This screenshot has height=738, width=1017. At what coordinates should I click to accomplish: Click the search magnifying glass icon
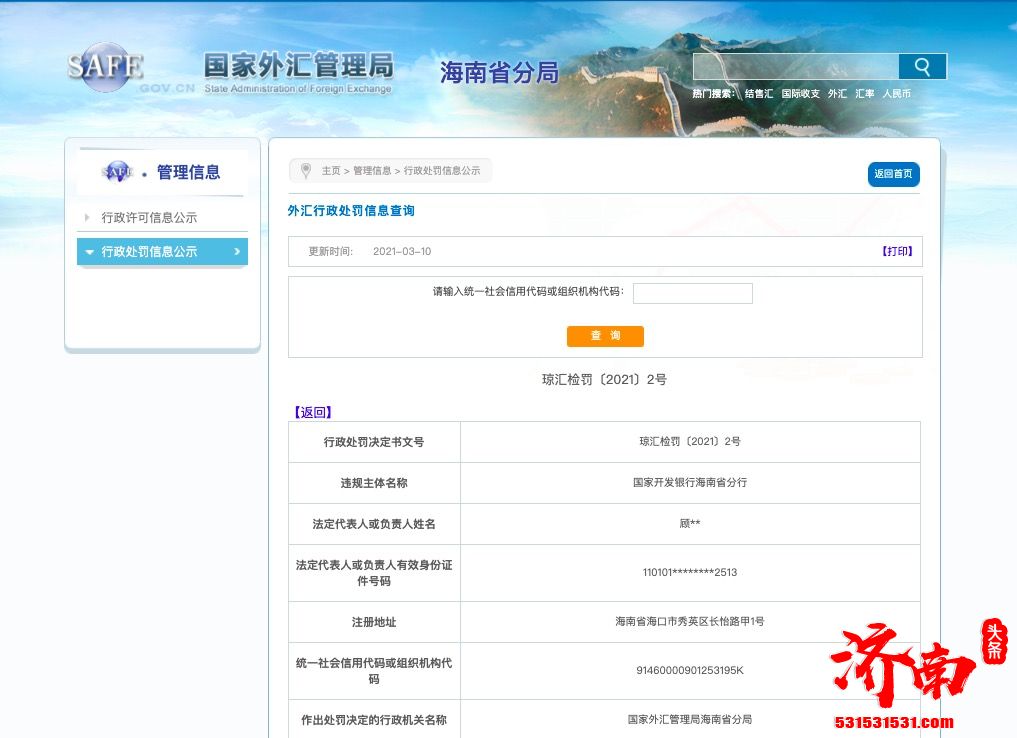921,66
